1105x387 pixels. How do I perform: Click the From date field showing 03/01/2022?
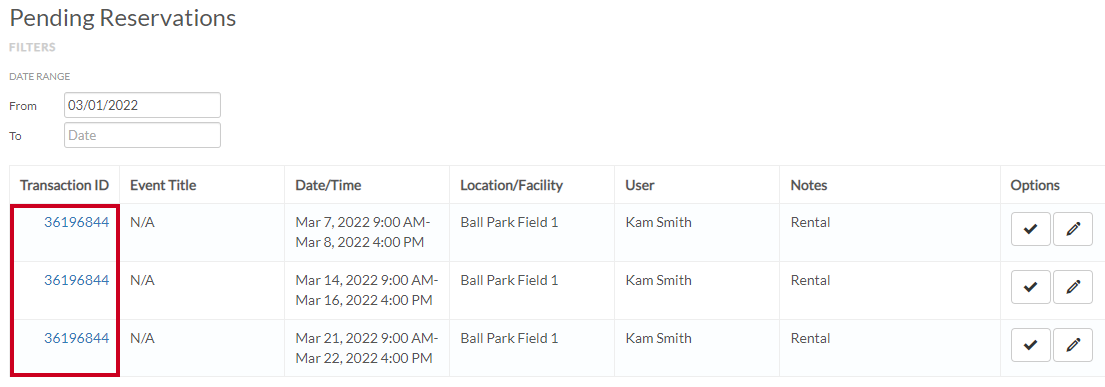[x=142, y=105]
